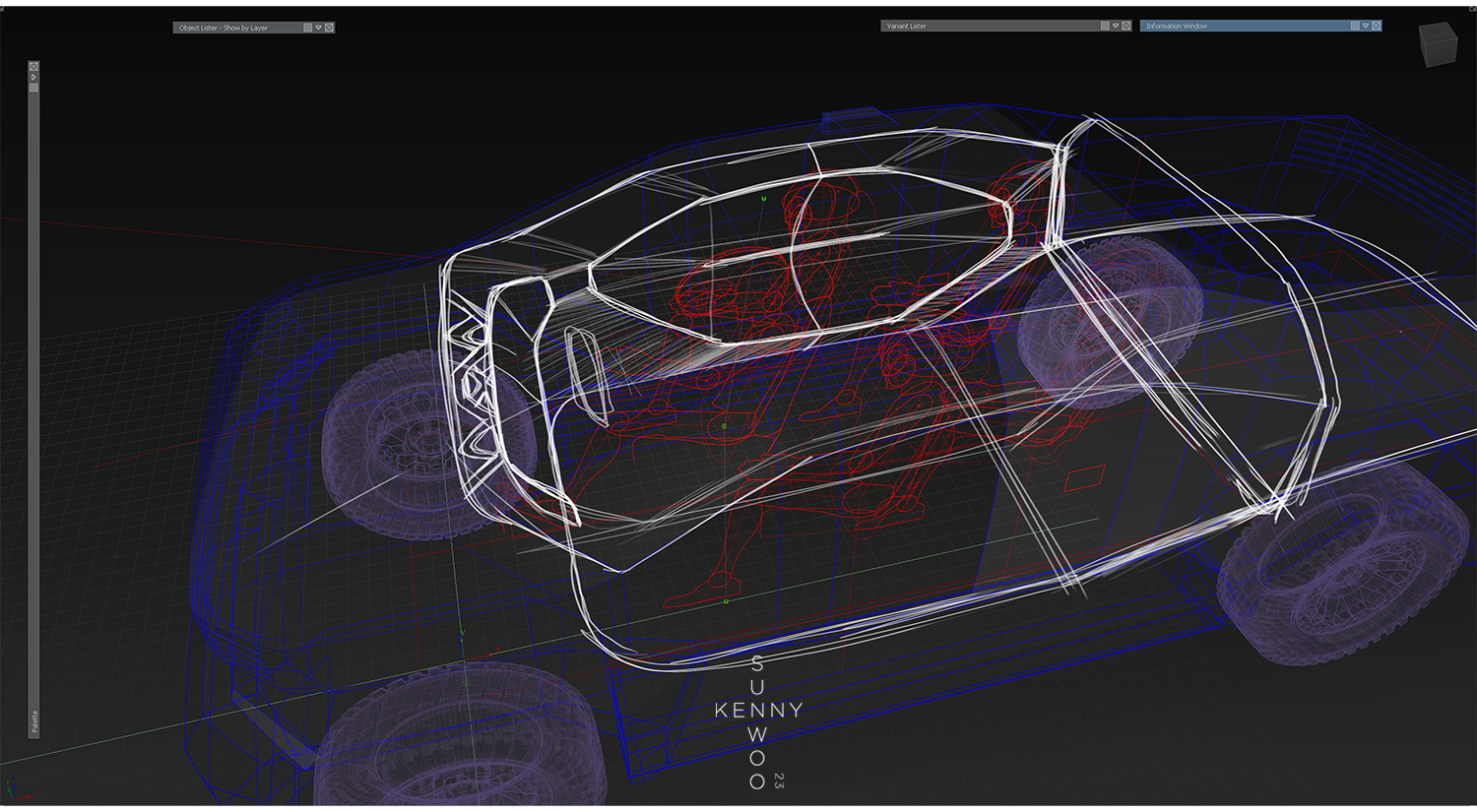Click the ViewCube navigation cube
The image size is (1477, 812).
coord(1437,45)
